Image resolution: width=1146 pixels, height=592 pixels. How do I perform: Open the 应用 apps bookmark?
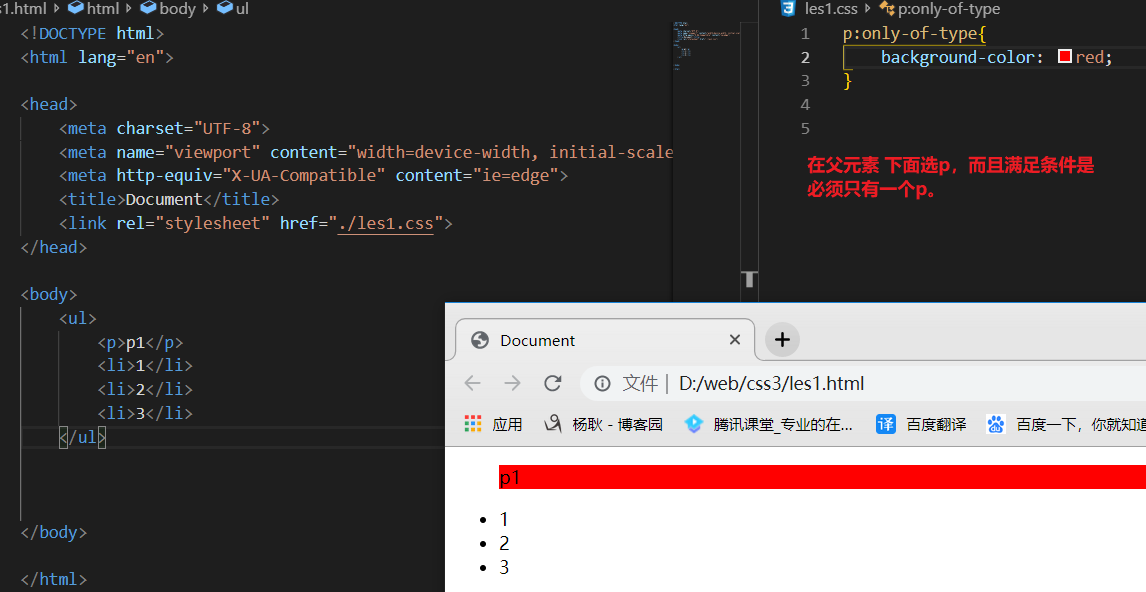pos(493,424)
